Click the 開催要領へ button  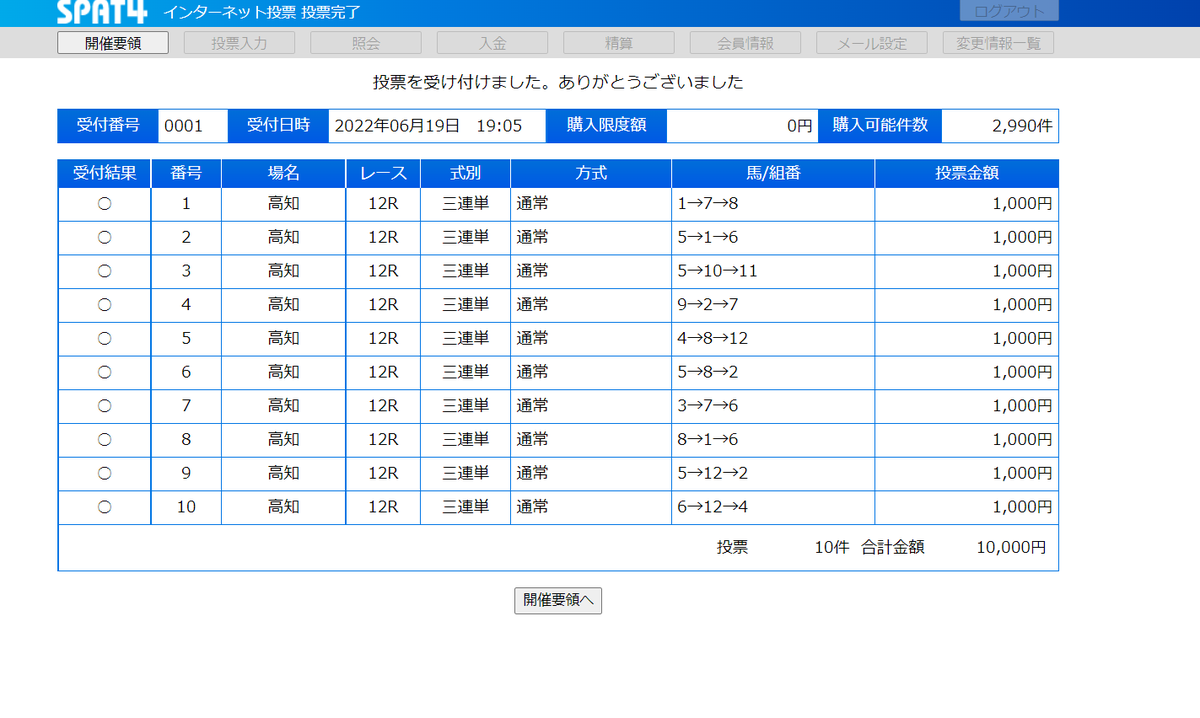558,600
